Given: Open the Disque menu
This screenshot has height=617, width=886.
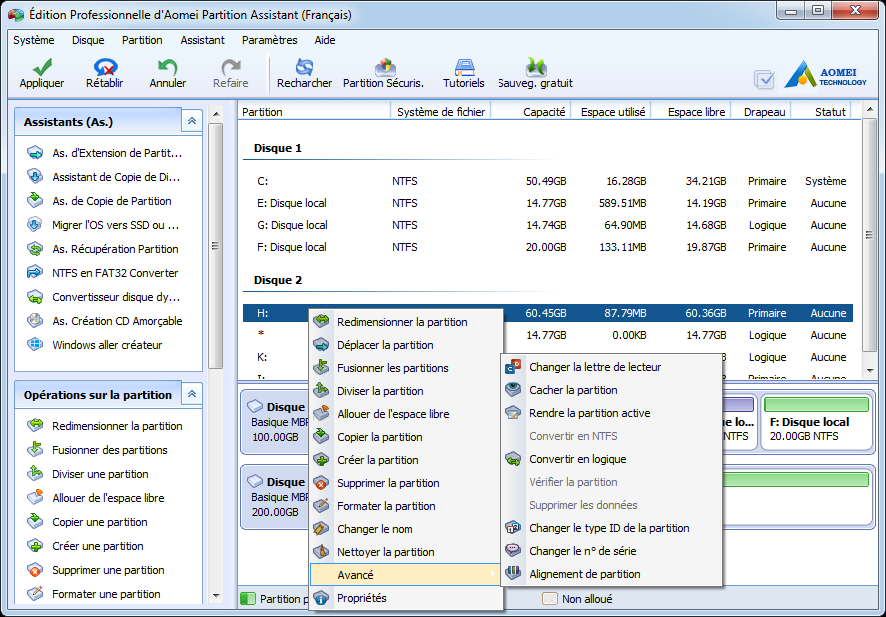Looking at the screenshot, I should click(88, 40).
